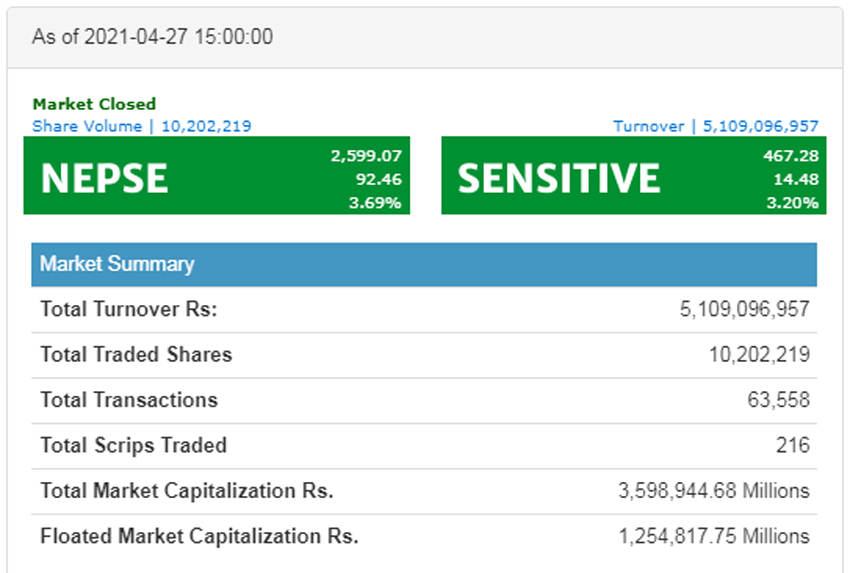The height and width of the screenshot is (573, 850).
Task: Click the As of 2021-04-27 timestamp header
Action: click(152, 37)
